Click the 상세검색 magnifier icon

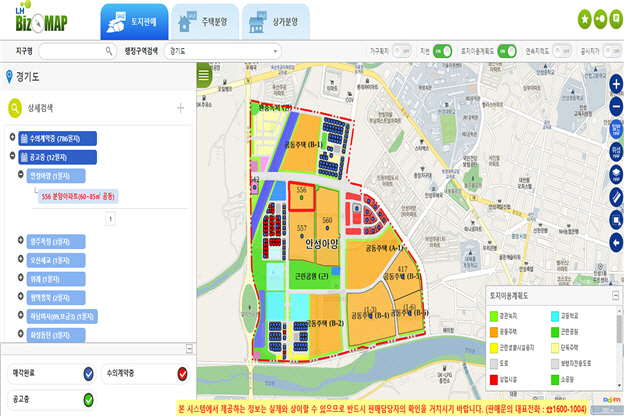tap(15, 107)
